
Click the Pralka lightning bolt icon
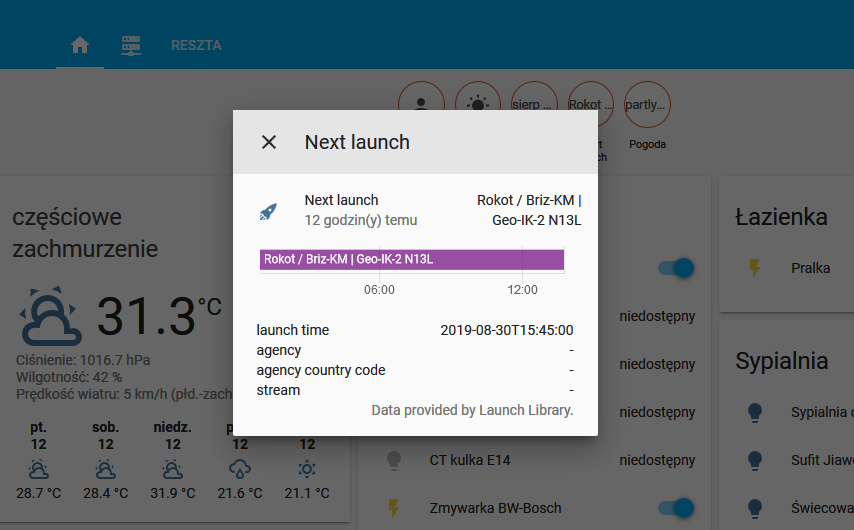(755, 268)
